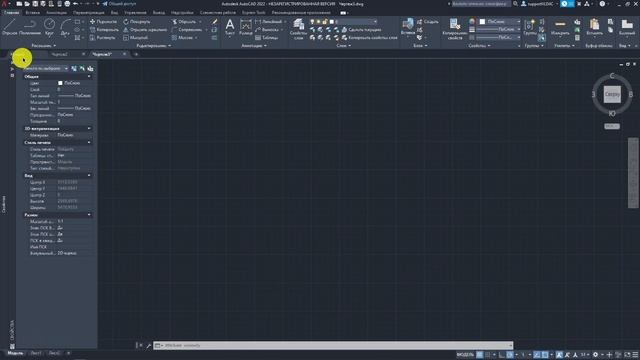
Task: Toggle ortho mode in status bar
Action: (x=502, y=355)
